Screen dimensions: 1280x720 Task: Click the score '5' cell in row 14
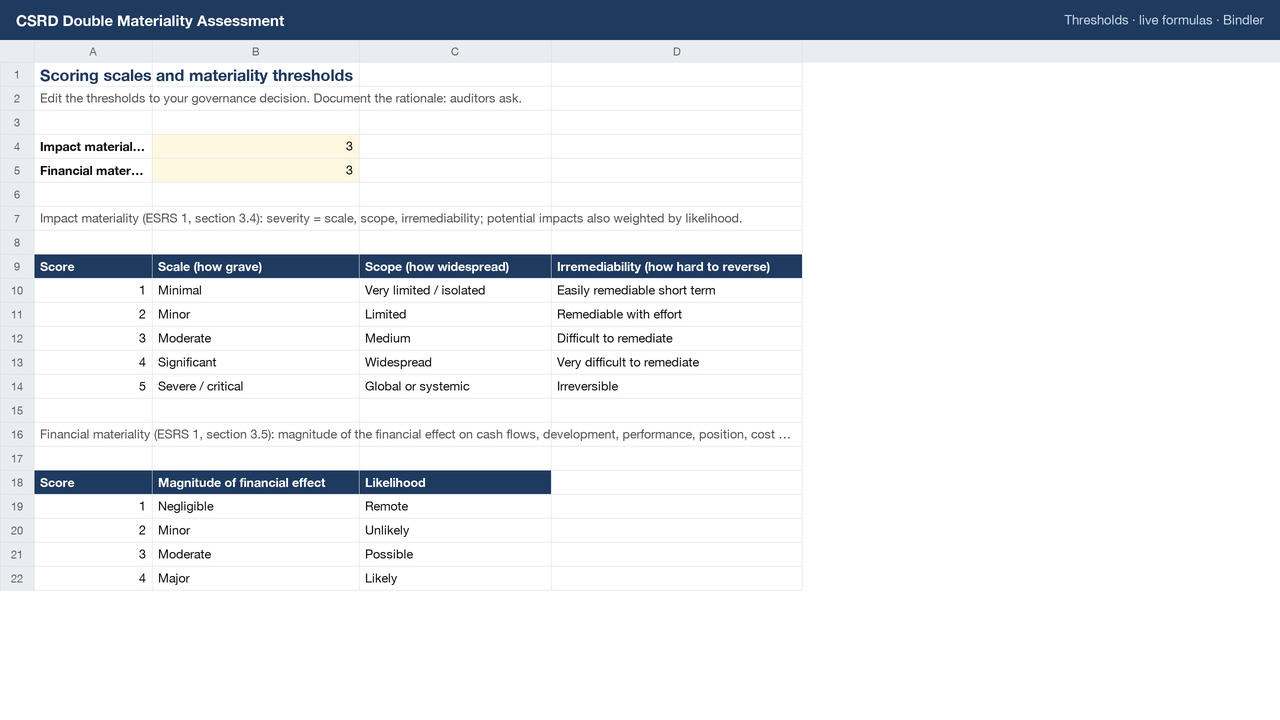(x=93, y=387)
